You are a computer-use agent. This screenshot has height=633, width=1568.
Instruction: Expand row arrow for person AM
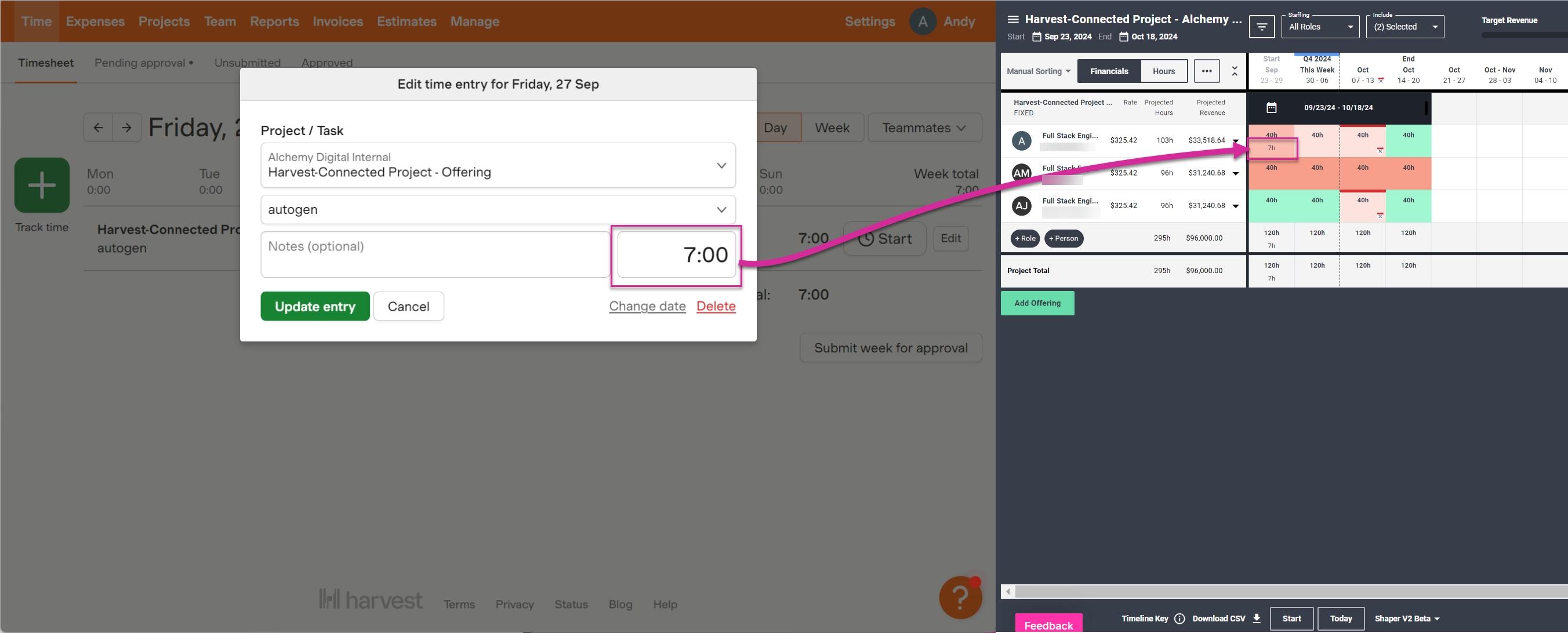(x=1236, y=173)
